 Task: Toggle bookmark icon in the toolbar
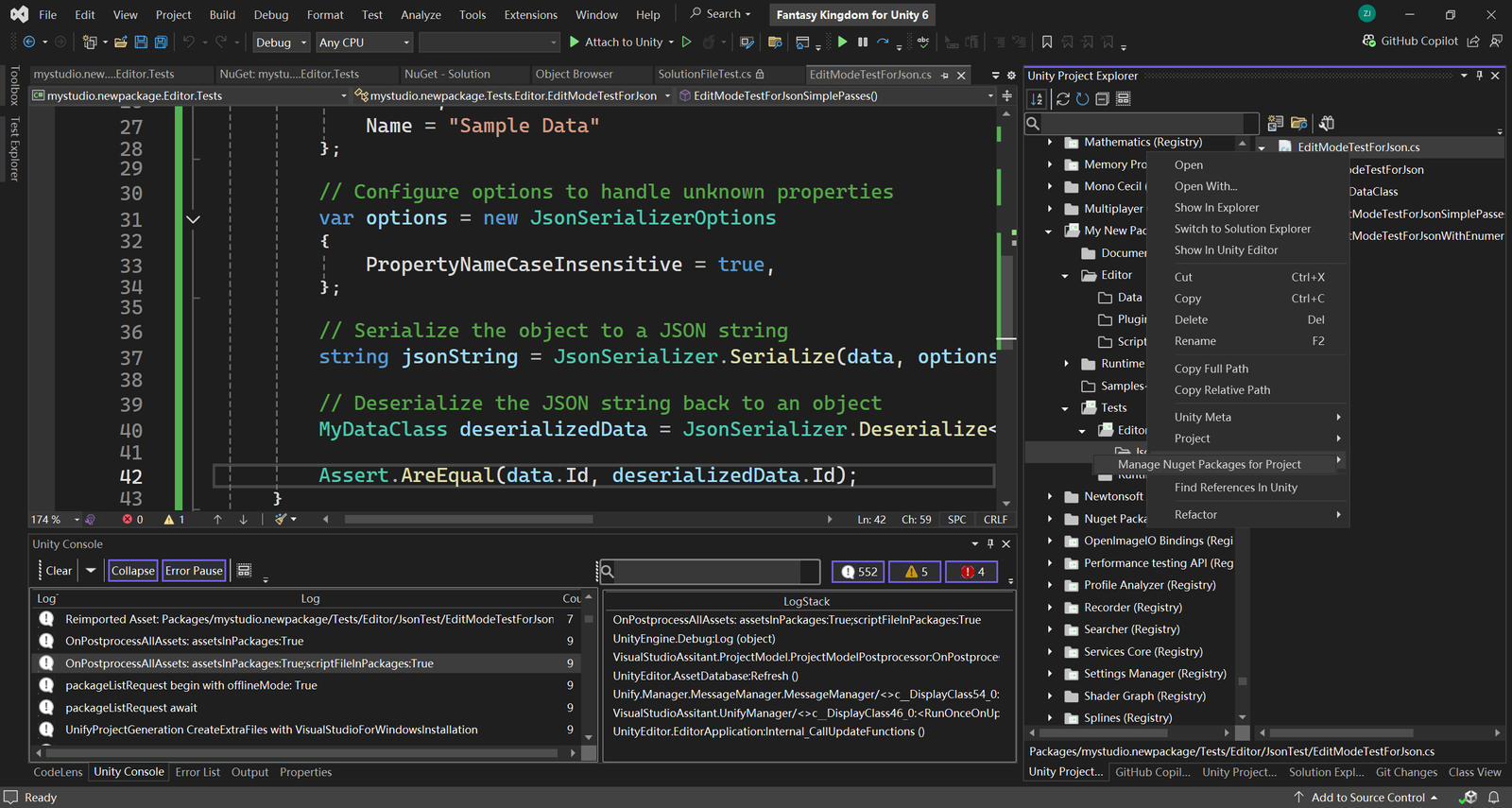[x=1047, y=43]
